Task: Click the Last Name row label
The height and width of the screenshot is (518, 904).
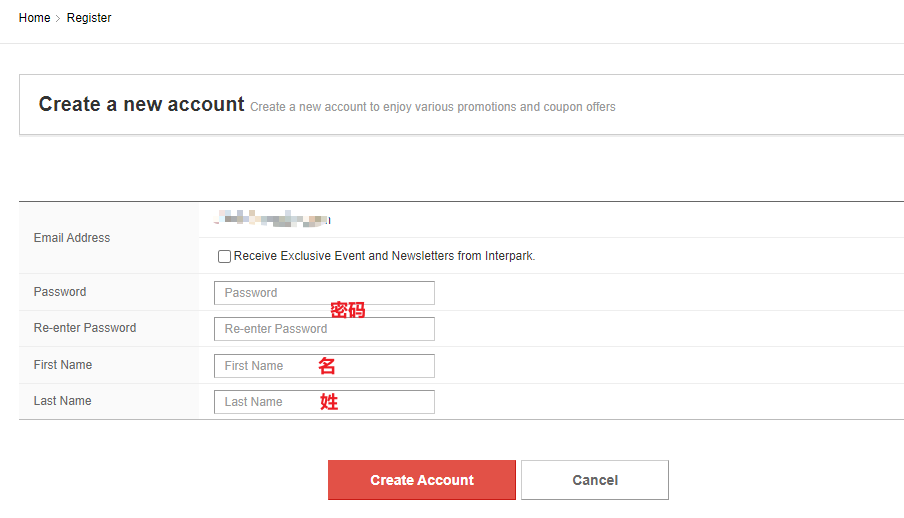Action: coord(62,401)
